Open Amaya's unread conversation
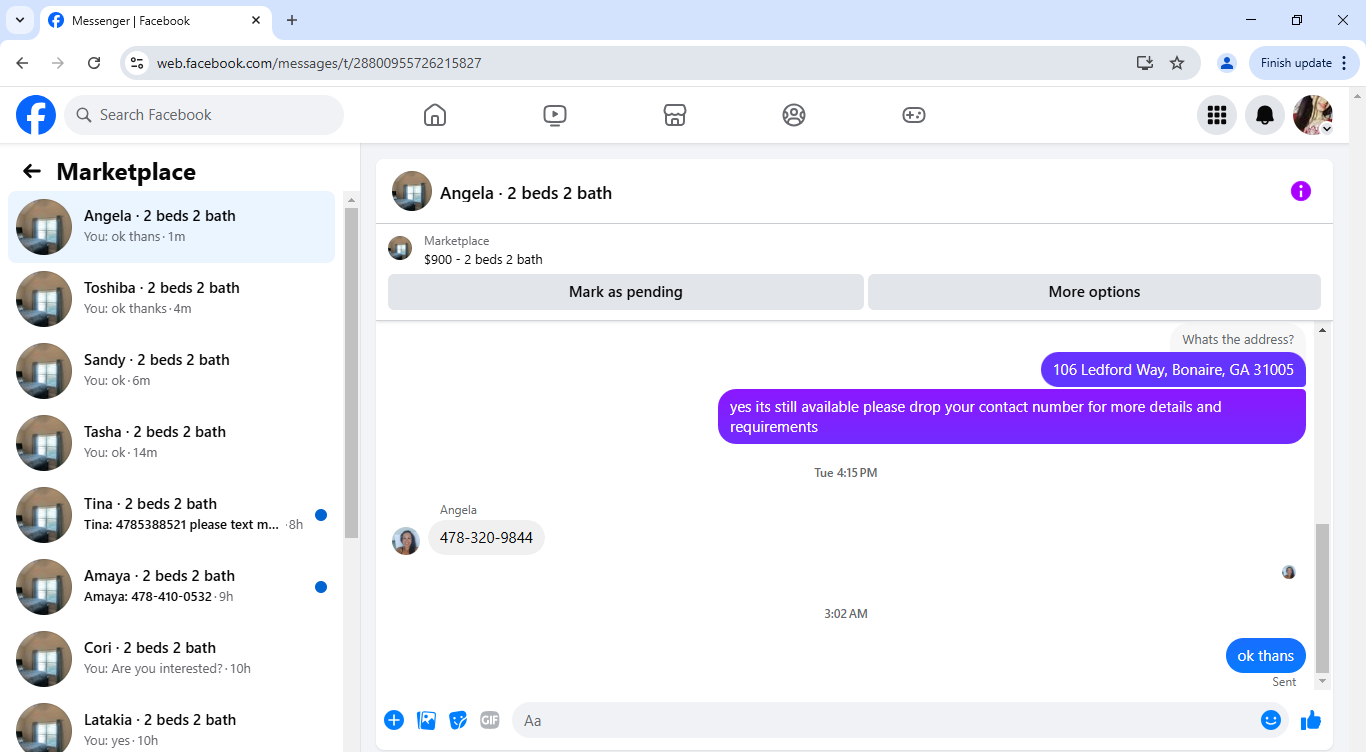This screenshot has height=752, width=1366. coord(171,587)
